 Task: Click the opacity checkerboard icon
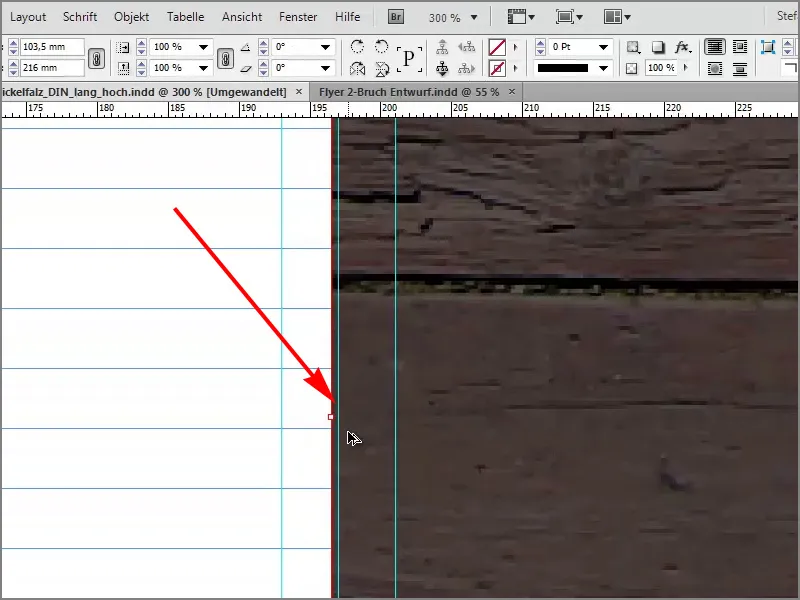coord(632,68)
